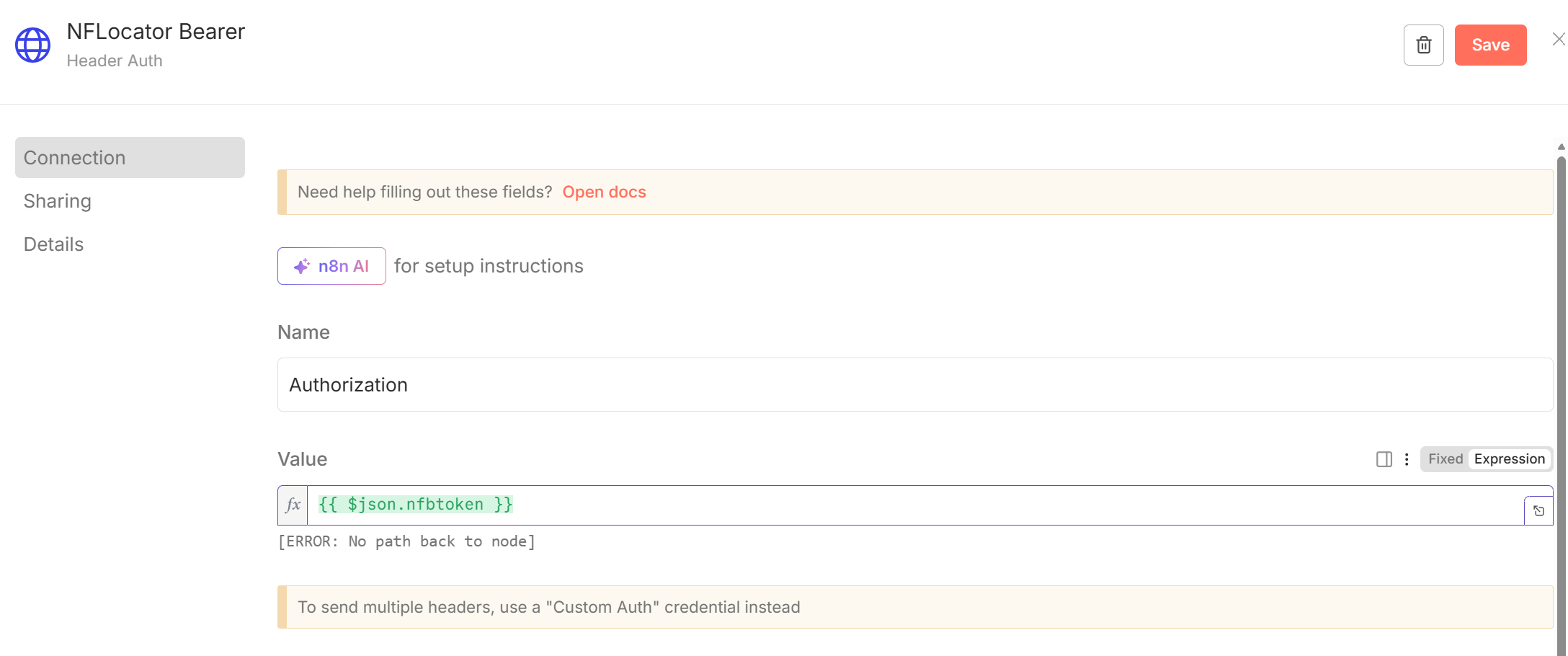Follow the Open docs link
The image size is (1568, 656).
[604, 192]
